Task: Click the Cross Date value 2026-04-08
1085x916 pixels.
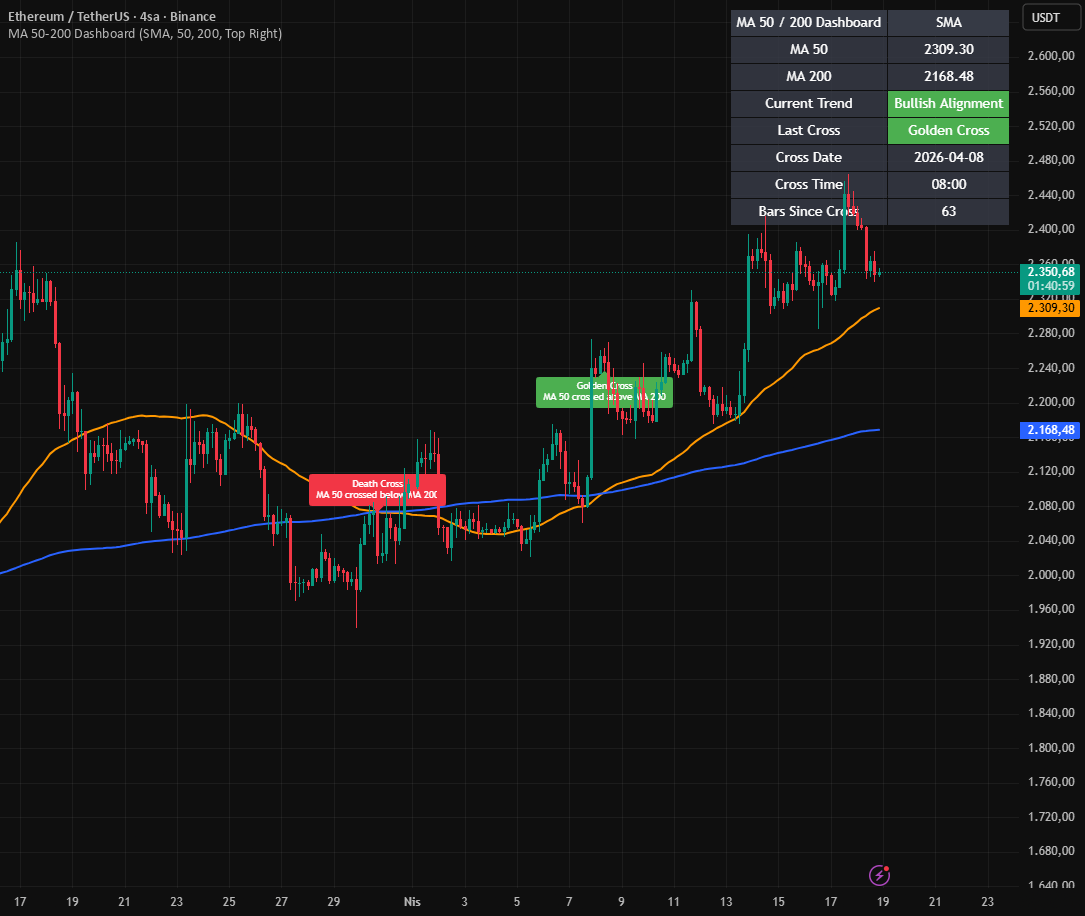Action: point(948,157)
